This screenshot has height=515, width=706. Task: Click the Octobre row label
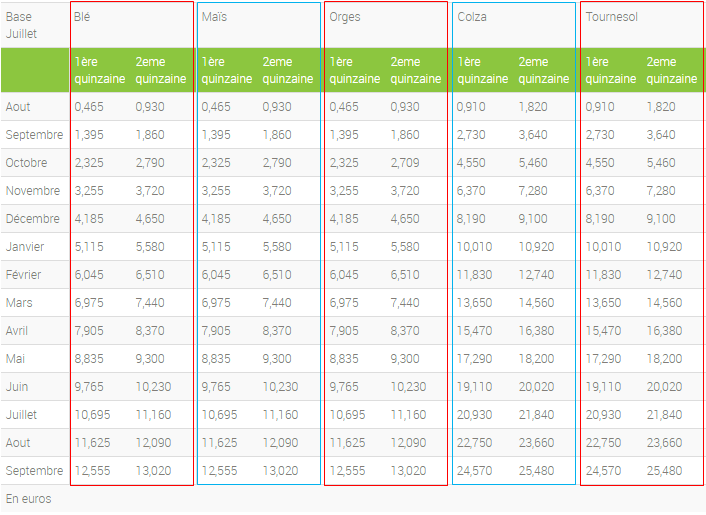pos(26,163)
